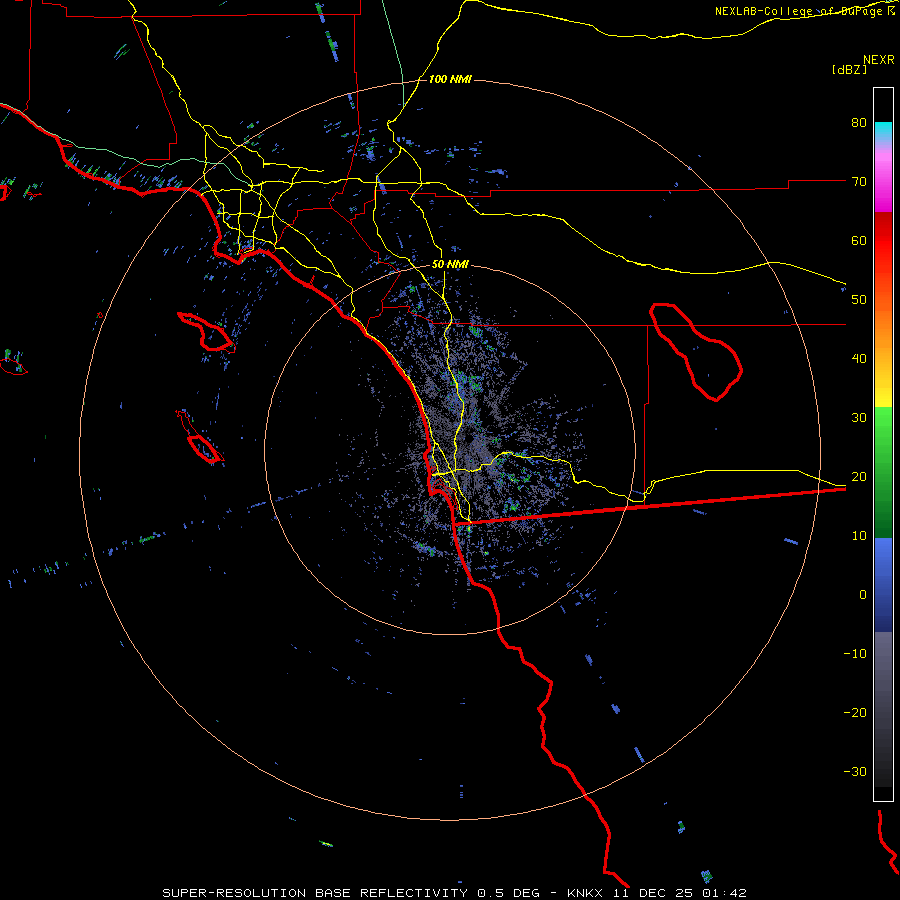Click the orange segment of the color bar
This screenshot has width=900, height=900.
click(x=883, y=327)
